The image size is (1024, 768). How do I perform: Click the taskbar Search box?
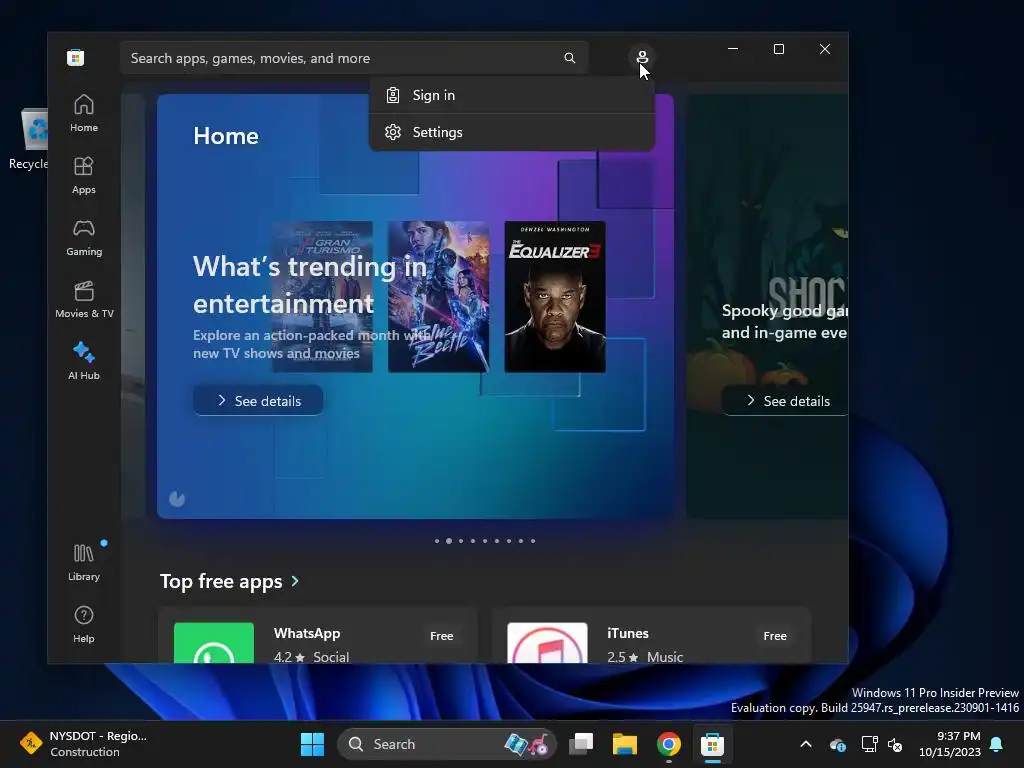(x=447, y=744)
